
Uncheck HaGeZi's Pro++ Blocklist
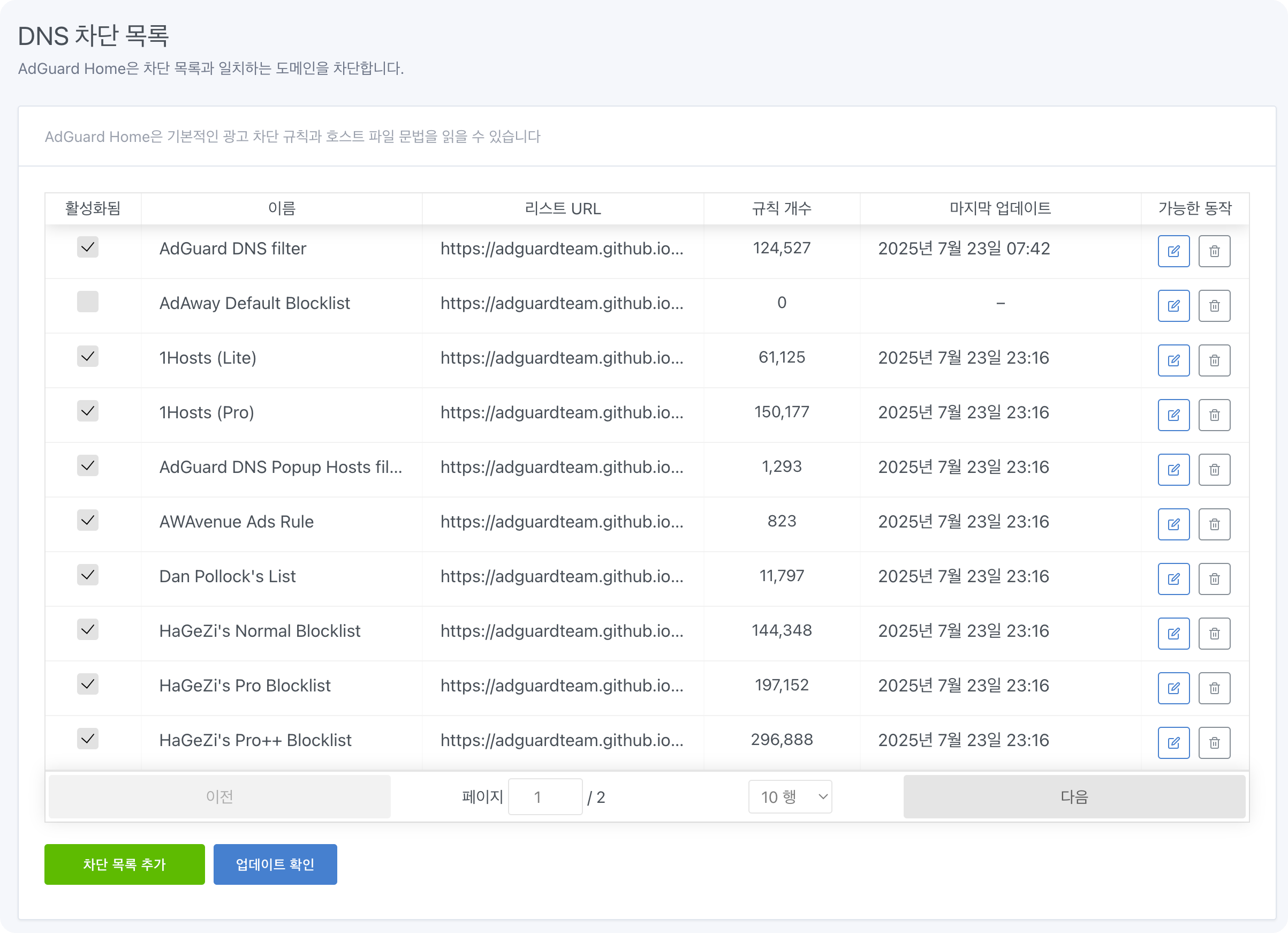(x=87, y=739)
